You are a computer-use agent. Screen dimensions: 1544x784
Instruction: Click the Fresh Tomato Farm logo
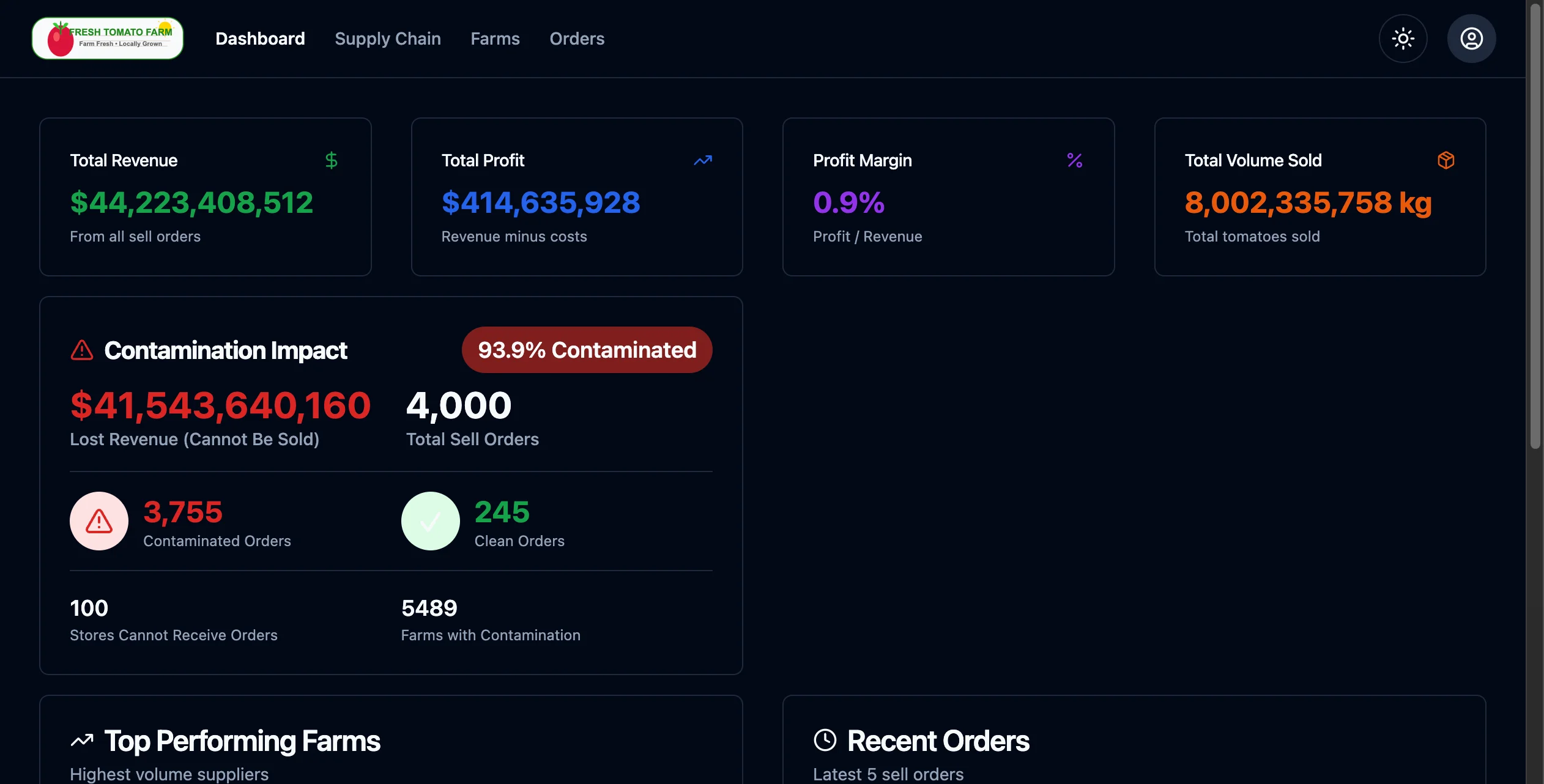click(108, 39)
